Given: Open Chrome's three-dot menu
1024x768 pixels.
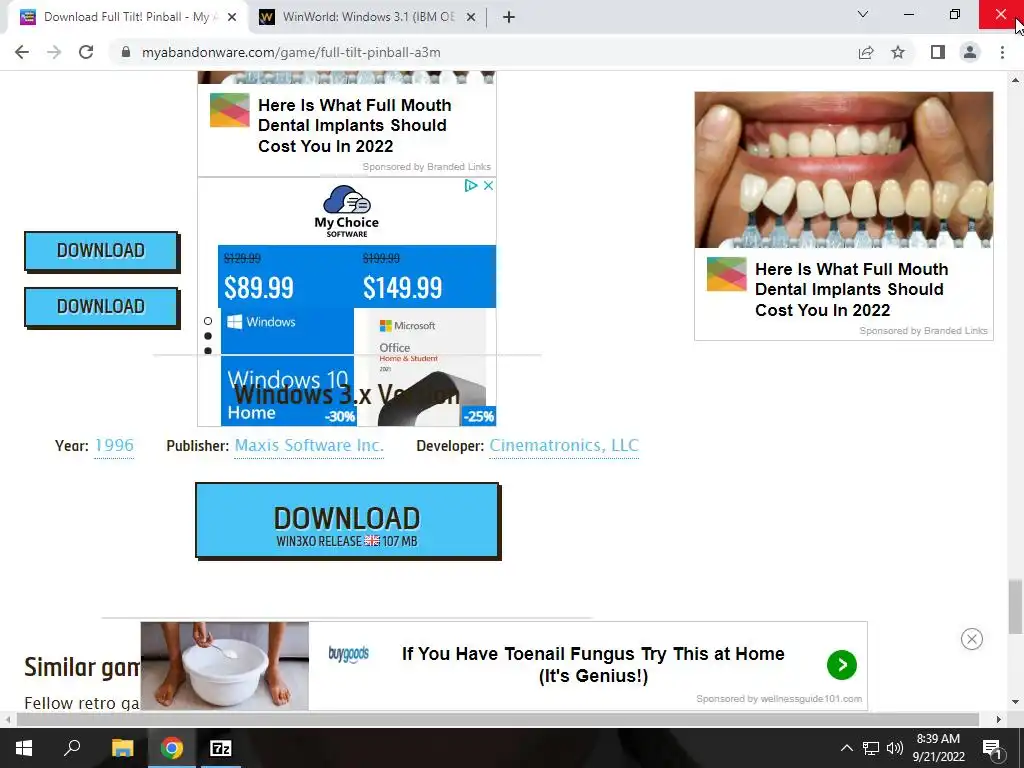Looking at the screenshot, I should [1002, 52].
